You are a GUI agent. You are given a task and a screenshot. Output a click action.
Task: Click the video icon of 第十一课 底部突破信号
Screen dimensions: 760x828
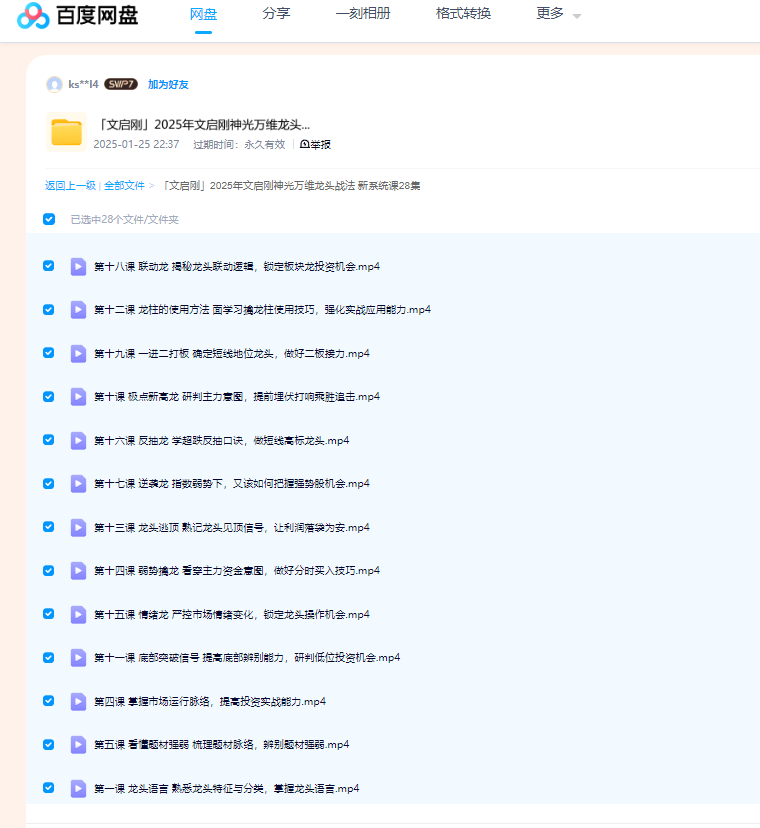[x=78, y=658]
